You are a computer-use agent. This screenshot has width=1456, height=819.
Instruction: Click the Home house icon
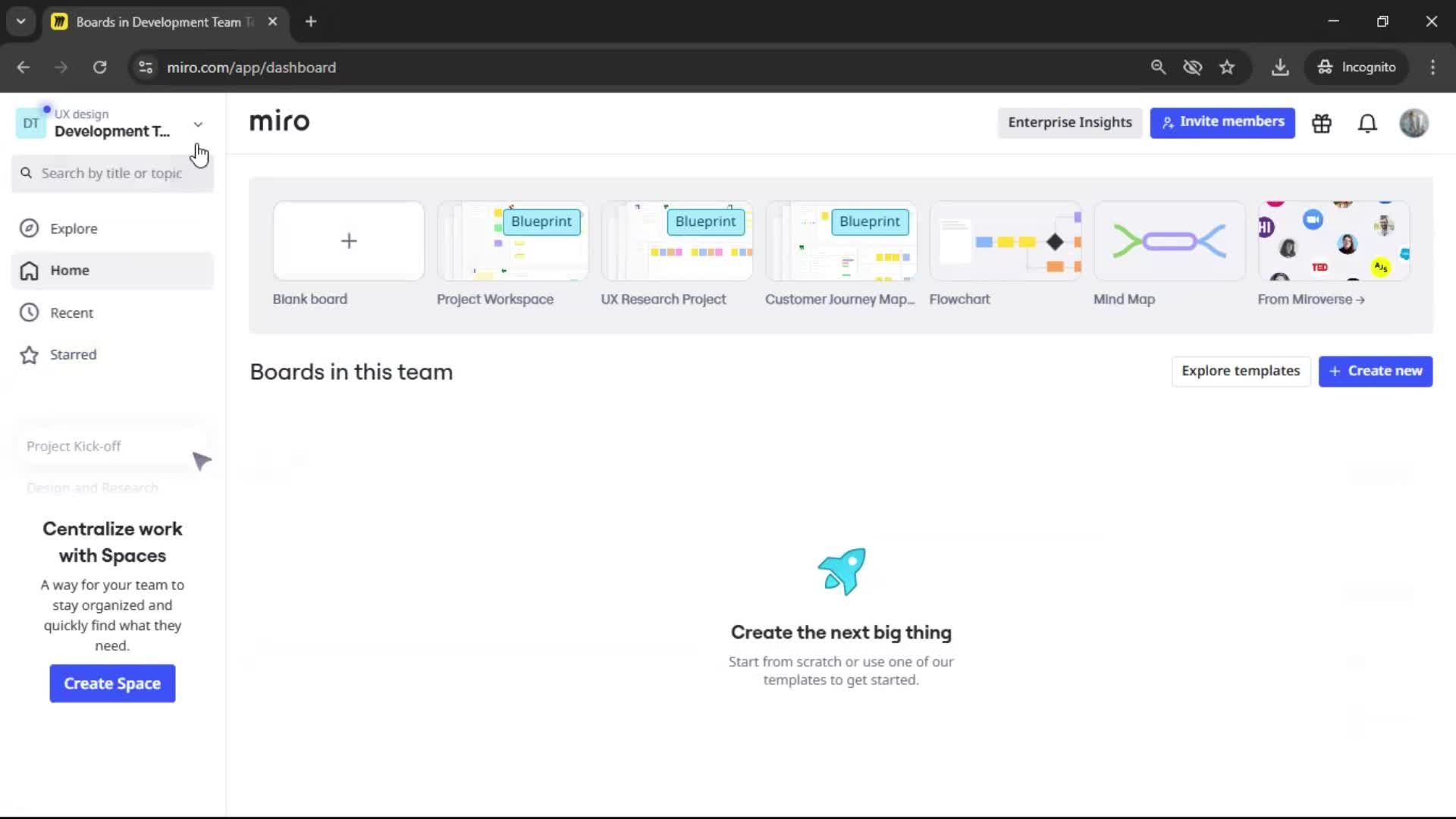(x=29, y=271)
